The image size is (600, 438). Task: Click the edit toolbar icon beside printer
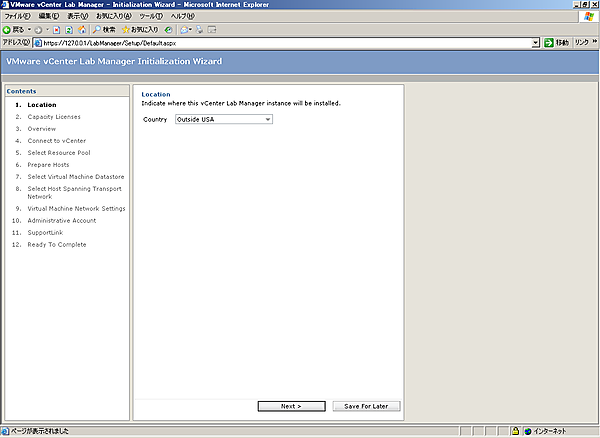[x=212, y=30]
